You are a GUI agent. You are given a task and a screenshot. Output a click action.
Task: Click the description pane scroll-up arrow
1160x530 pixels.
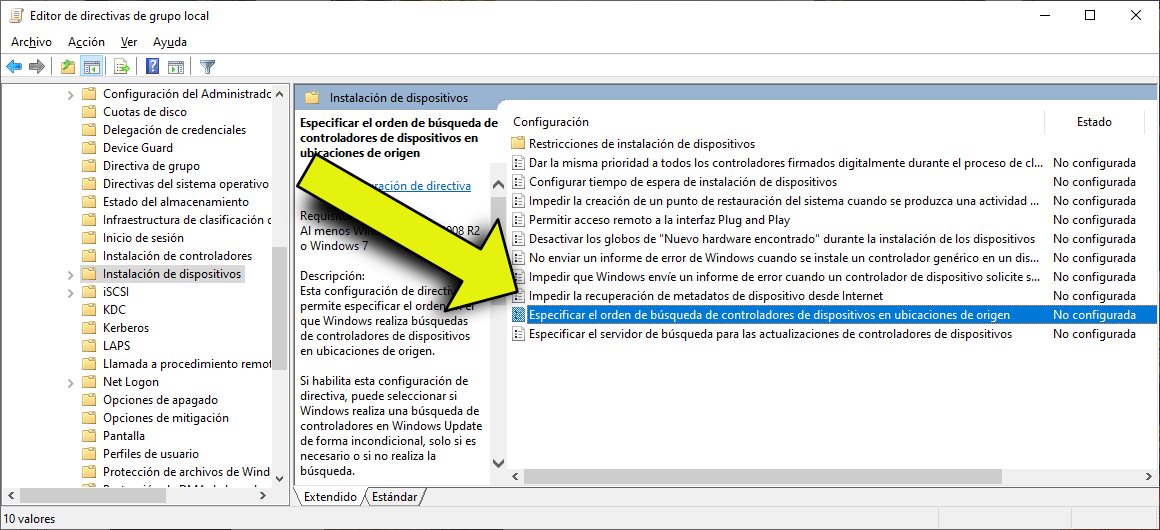pyautogui.click(x=498, y=185)
